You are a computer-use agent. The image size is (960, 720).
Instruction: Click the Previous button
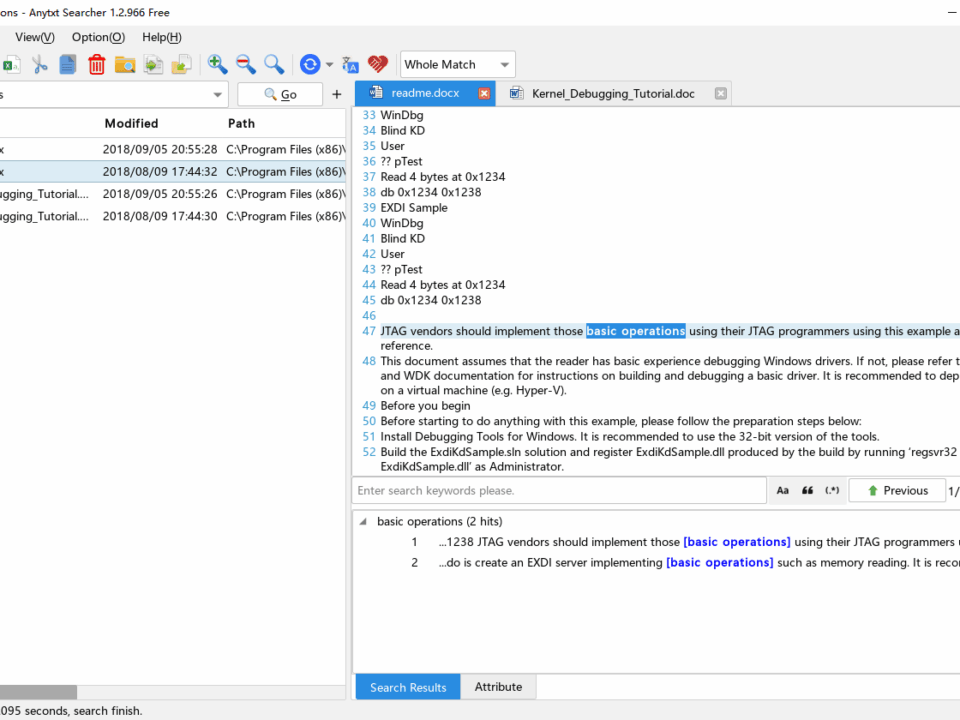coord(897,491)
